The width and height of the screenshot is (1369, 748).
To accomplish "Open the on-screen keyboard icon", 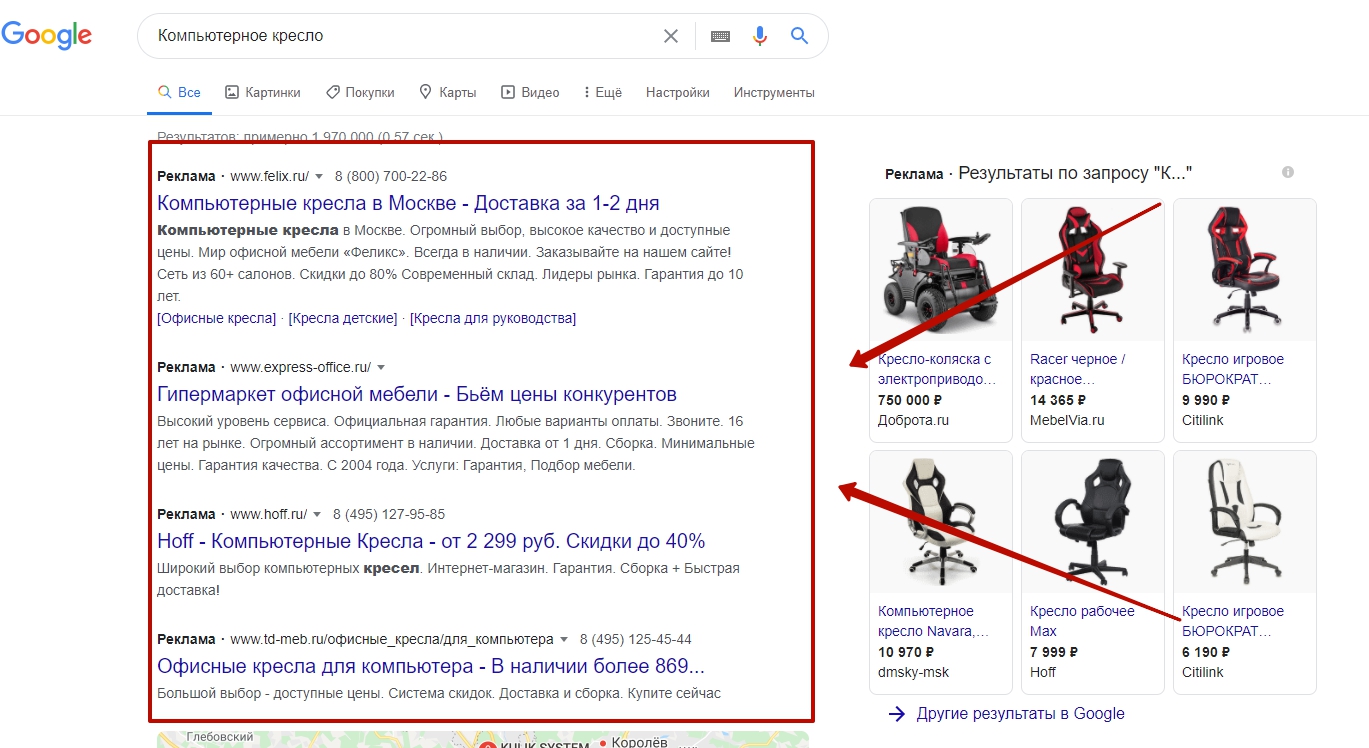I will tap(720, 36).
